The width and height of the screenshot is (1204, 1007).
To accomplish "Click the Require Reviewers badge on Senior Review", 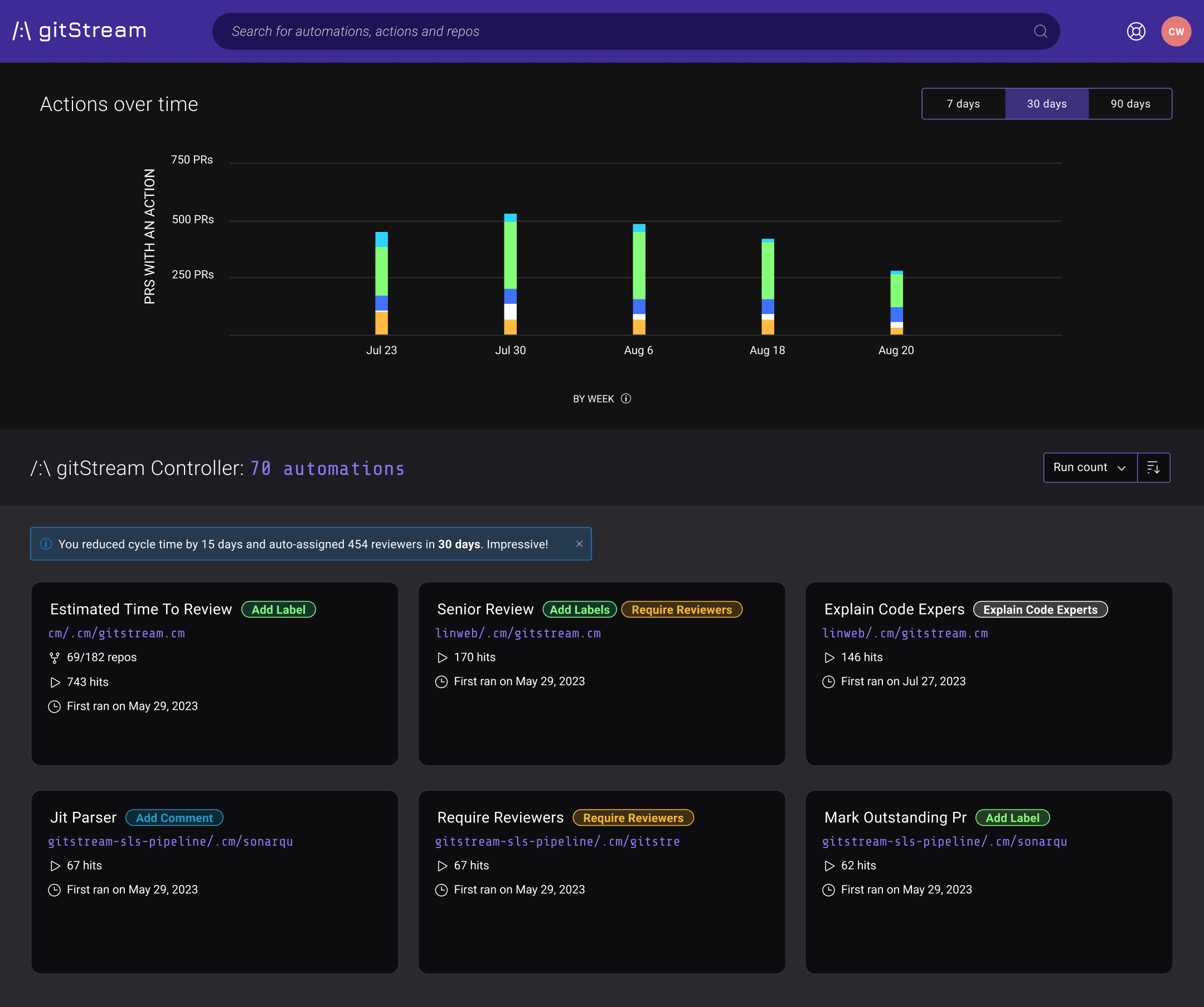I will pos(682,609).
